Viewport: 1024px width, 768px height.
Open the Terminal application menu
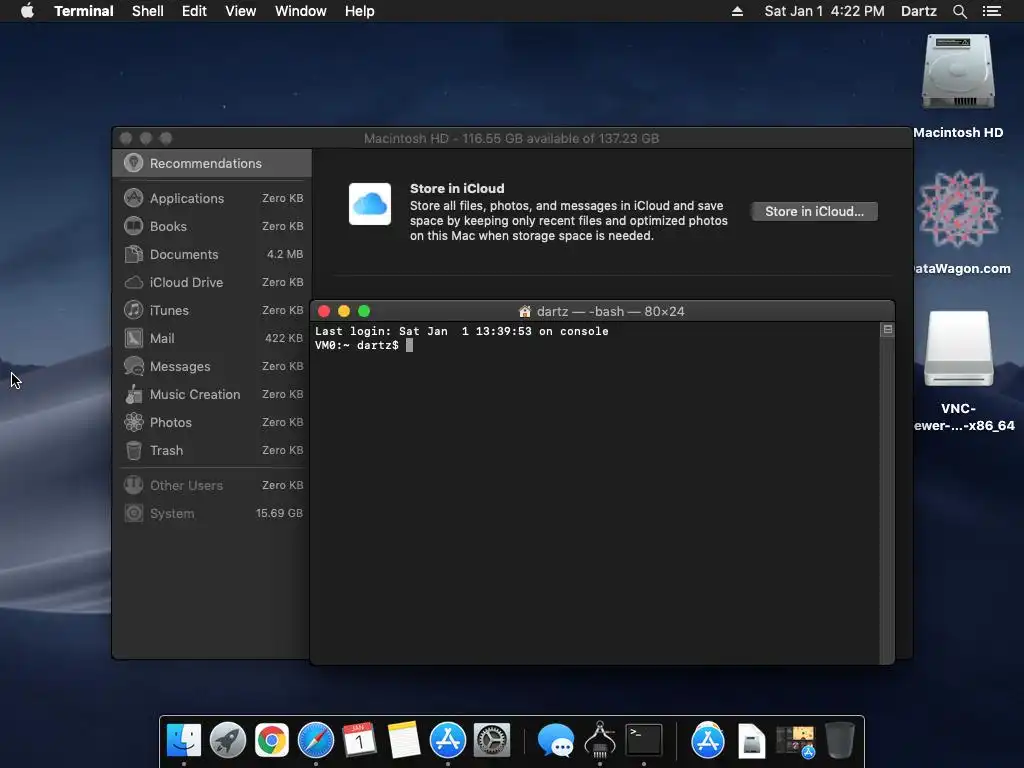pos(84,11)
